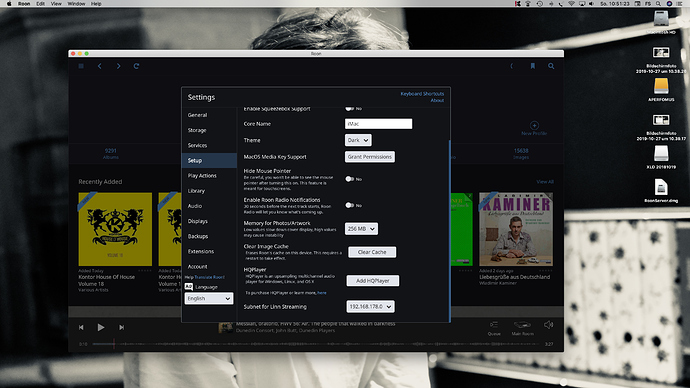The image size is (690, 388).
Task: Play the current track
Action: click(101, 327)
